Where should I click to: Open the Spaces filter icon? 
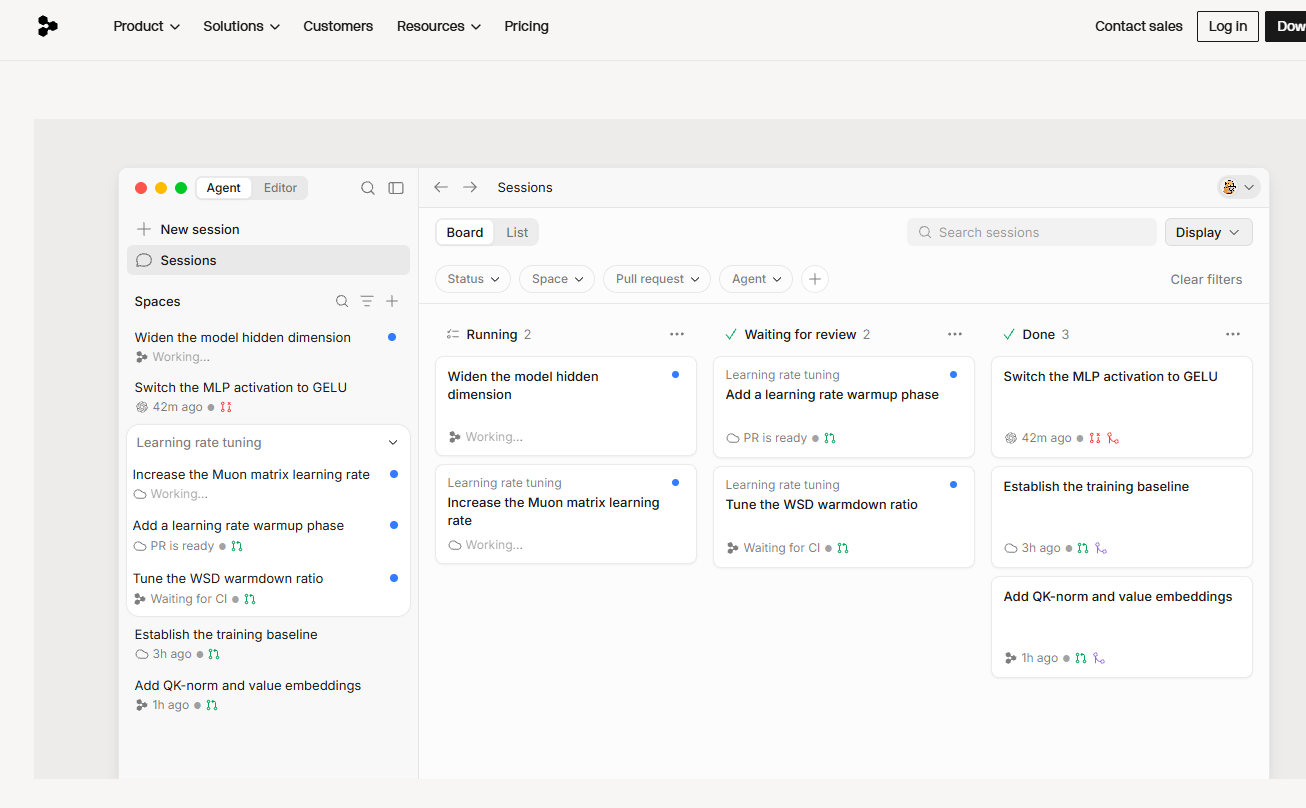click(367, 301)
